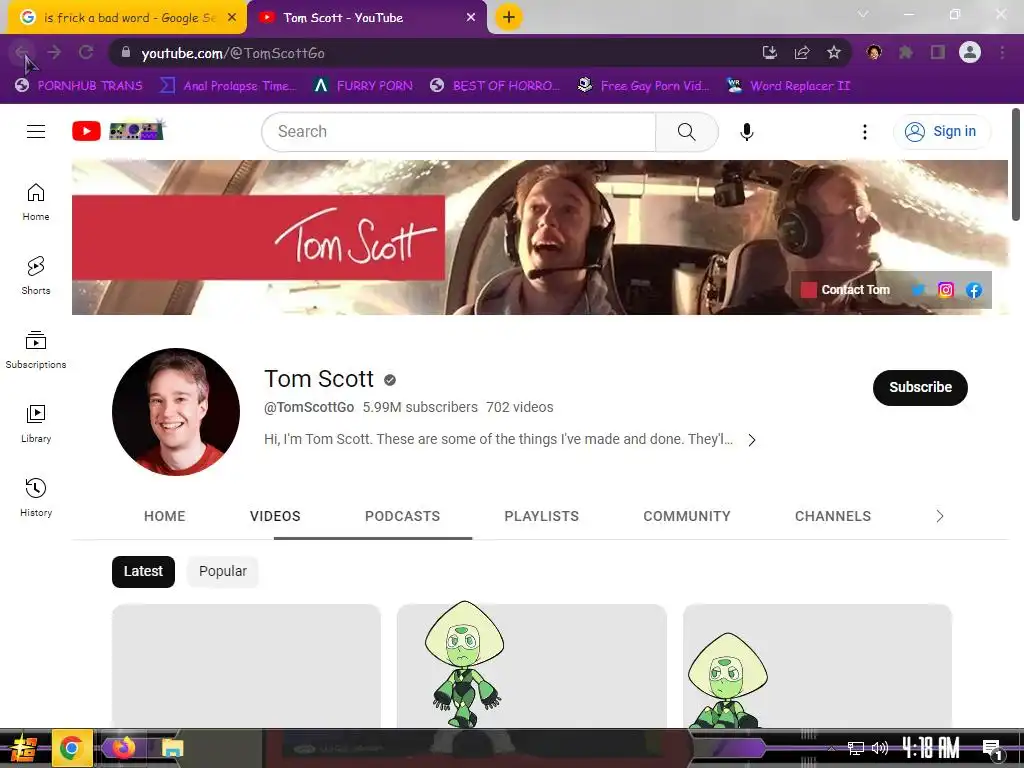Click the extension avatar icon in toolbar

874,52
